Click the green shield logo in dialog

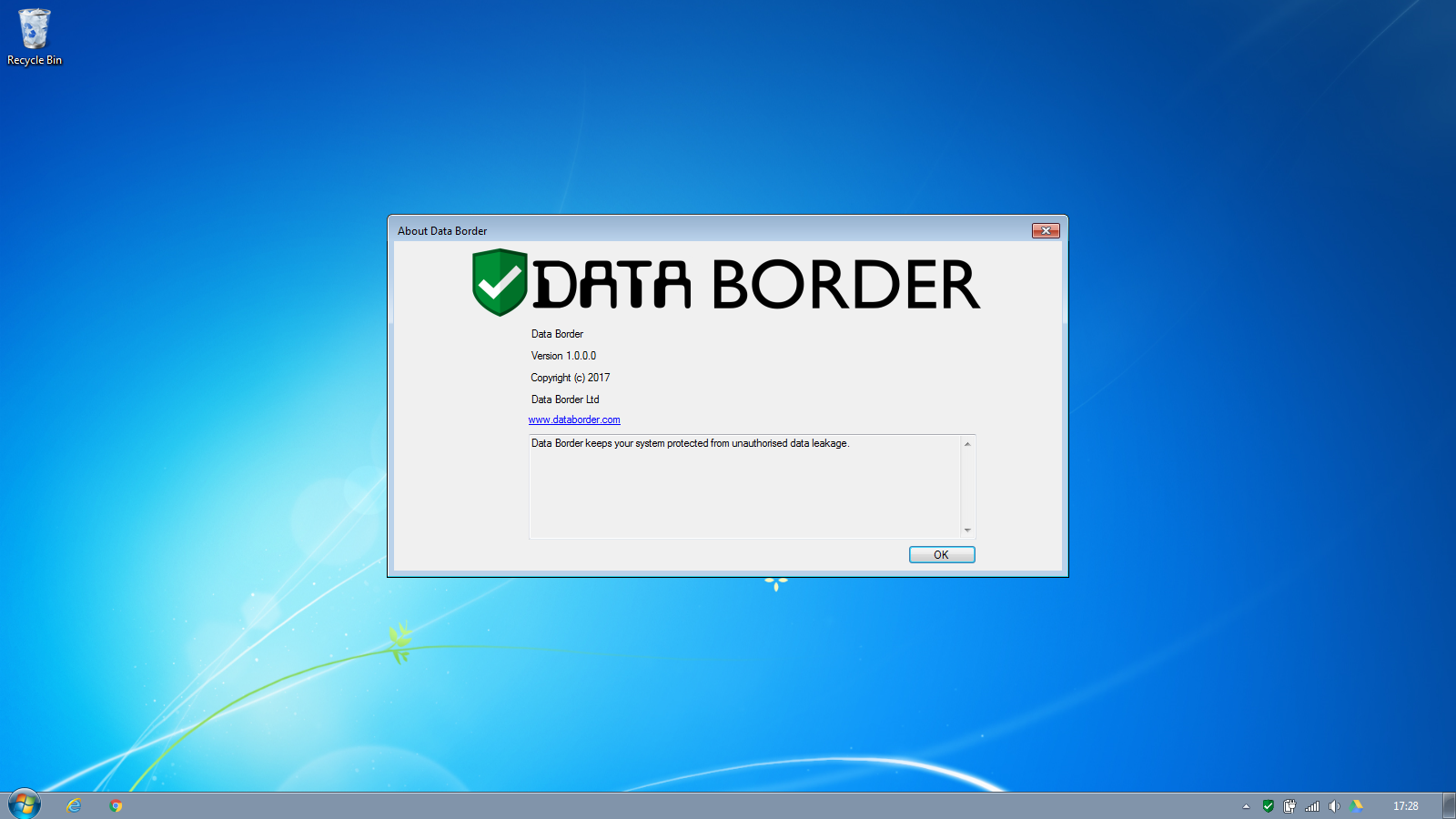coord(500,282)
